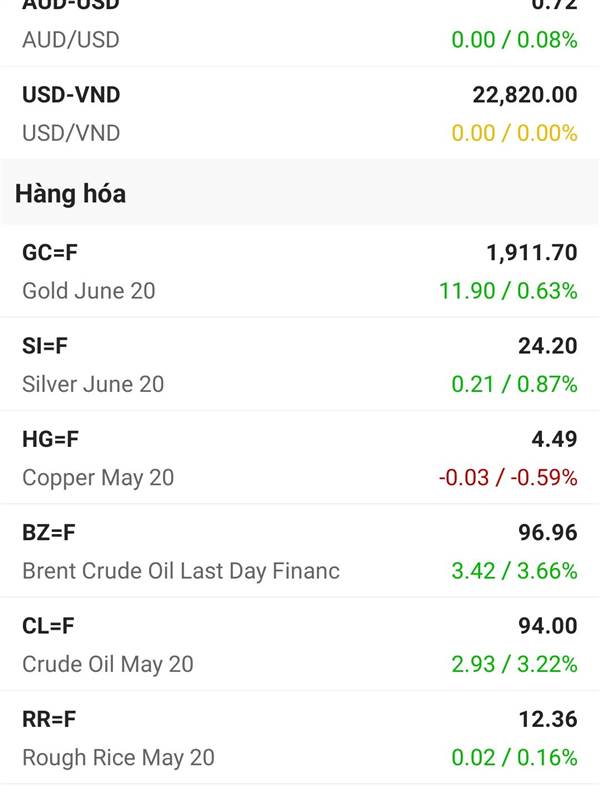Screen dimensions: 600x800
Task: Tap the green 3.42 / 3.66% Brent change
Action: [514, 571]
